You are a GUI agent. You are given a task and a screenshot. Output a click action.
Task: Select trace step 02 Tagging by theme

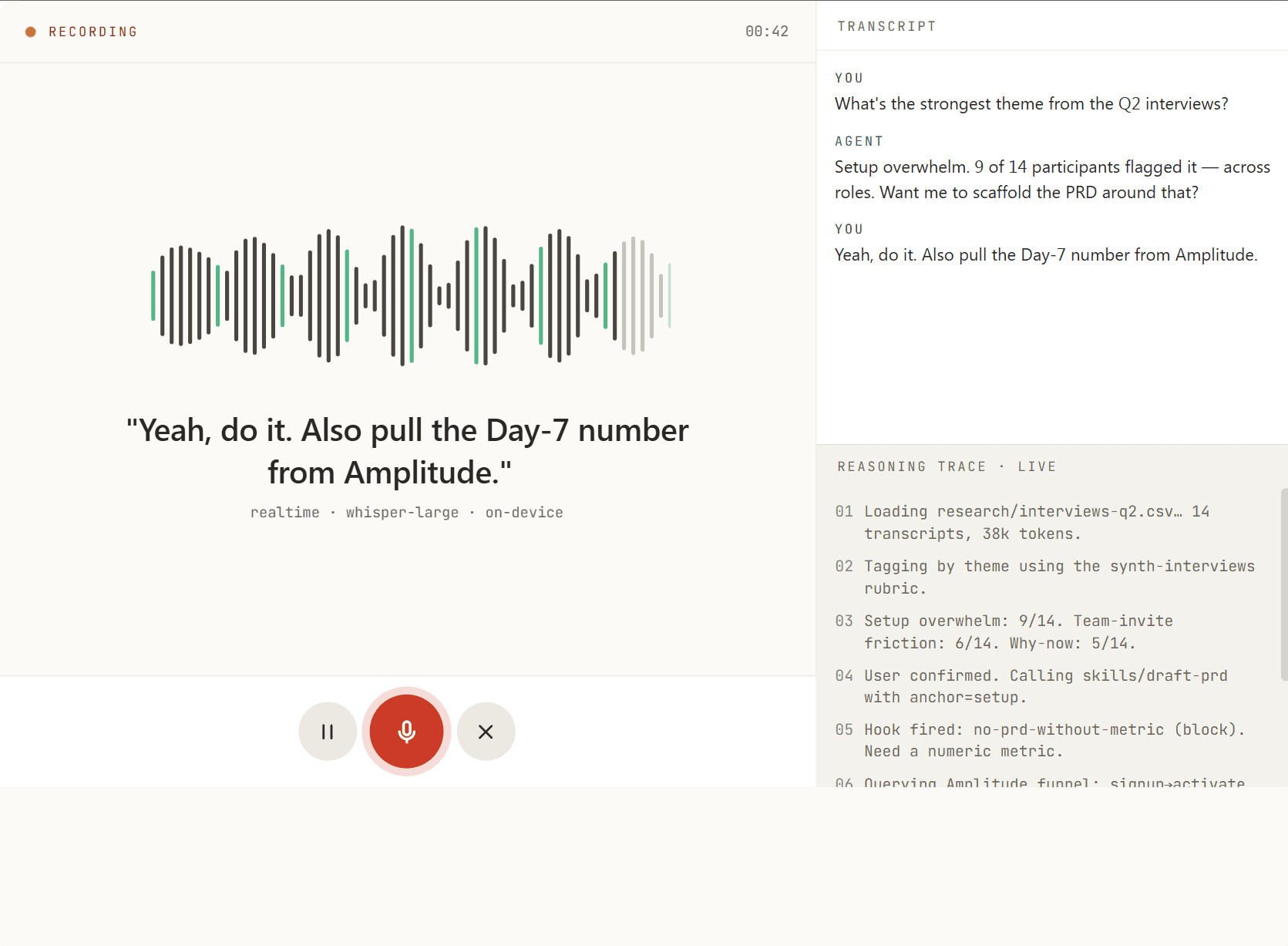click(1047, 577)
